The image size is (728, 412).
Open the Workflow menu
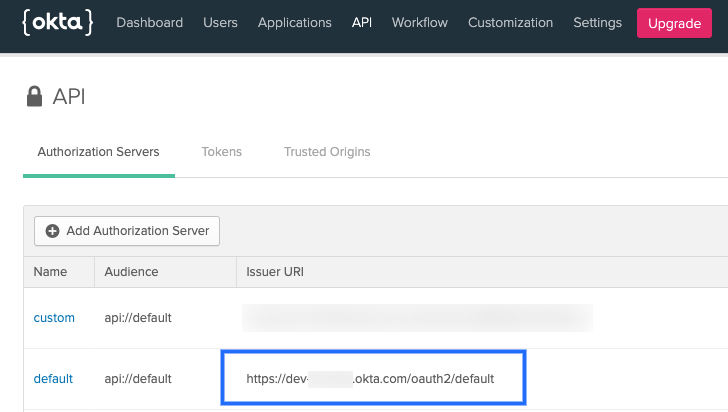pos(420,22)
